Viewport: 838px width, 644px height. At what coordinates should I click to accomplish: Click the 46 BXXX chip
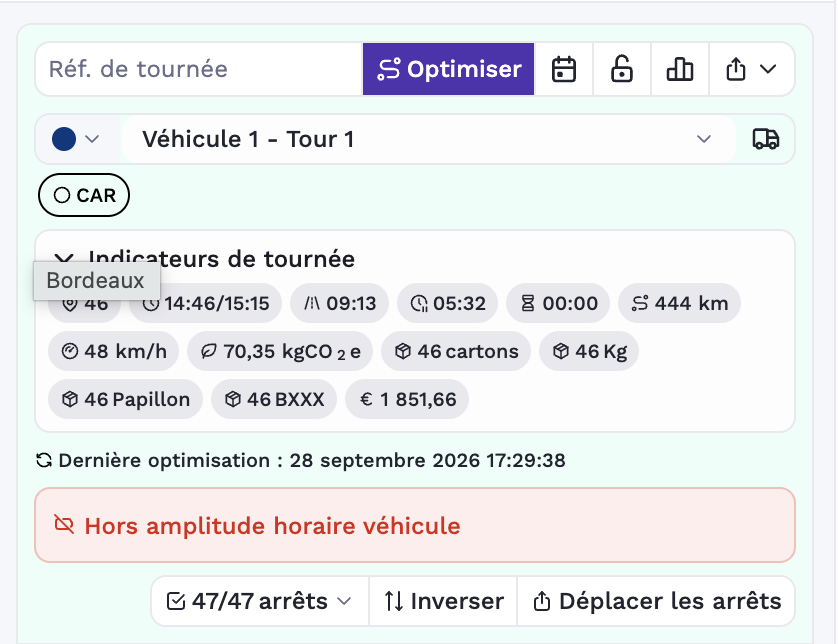click(x=274, y=399)
